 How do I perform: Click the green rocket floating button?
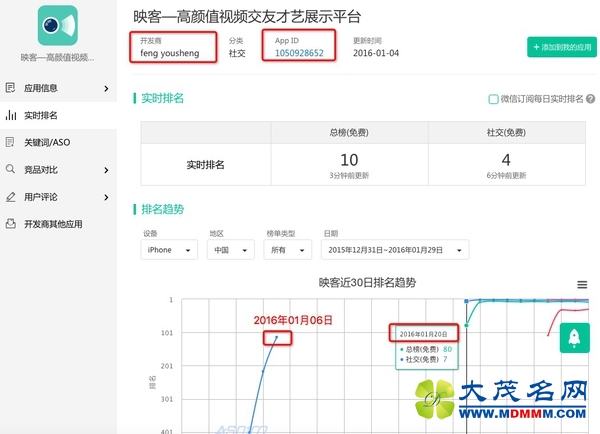(574, 338)
